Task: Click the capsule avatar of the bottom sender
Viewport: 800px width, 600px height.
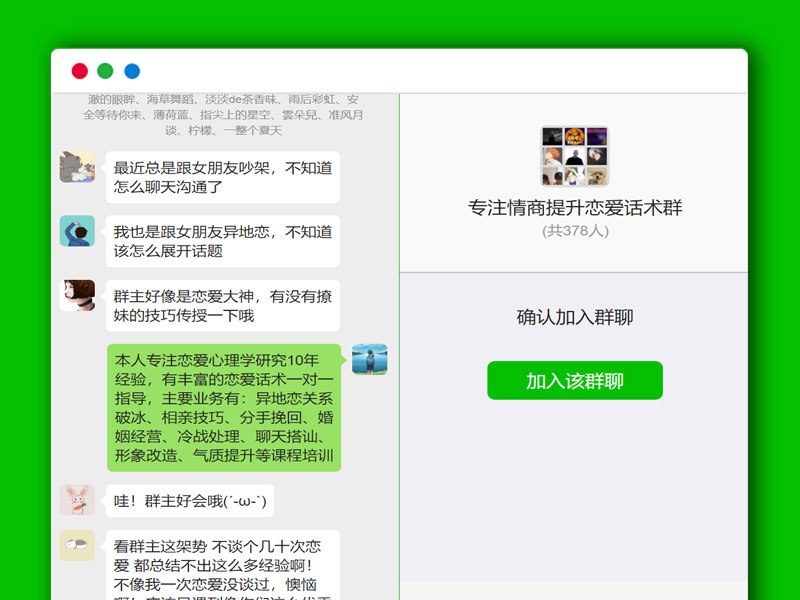Action: [x=78, y=543]
